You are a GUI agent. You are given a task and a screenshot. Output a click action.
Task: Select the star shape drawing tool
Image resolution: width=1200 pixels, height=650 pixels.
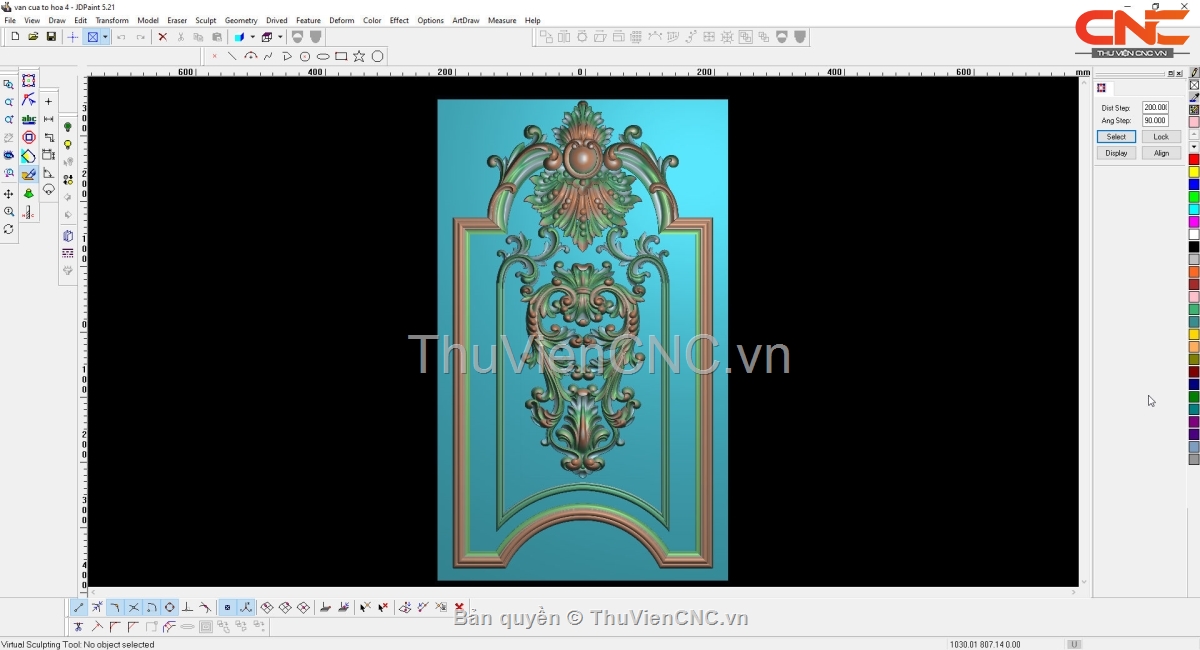pyautogui.click(x=359, y=56)
